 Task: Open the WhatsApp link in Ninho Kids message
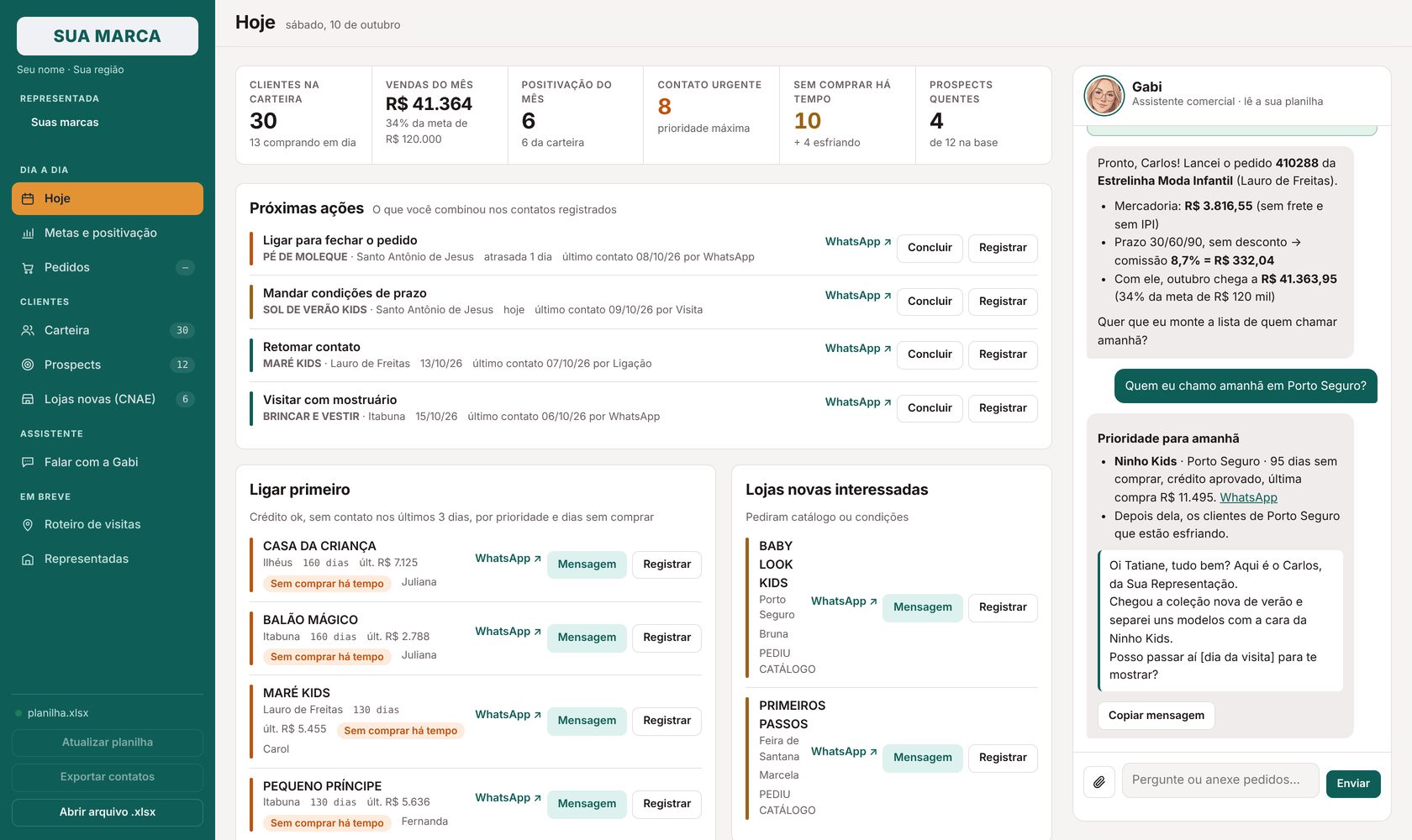[x=1248, y=497]
